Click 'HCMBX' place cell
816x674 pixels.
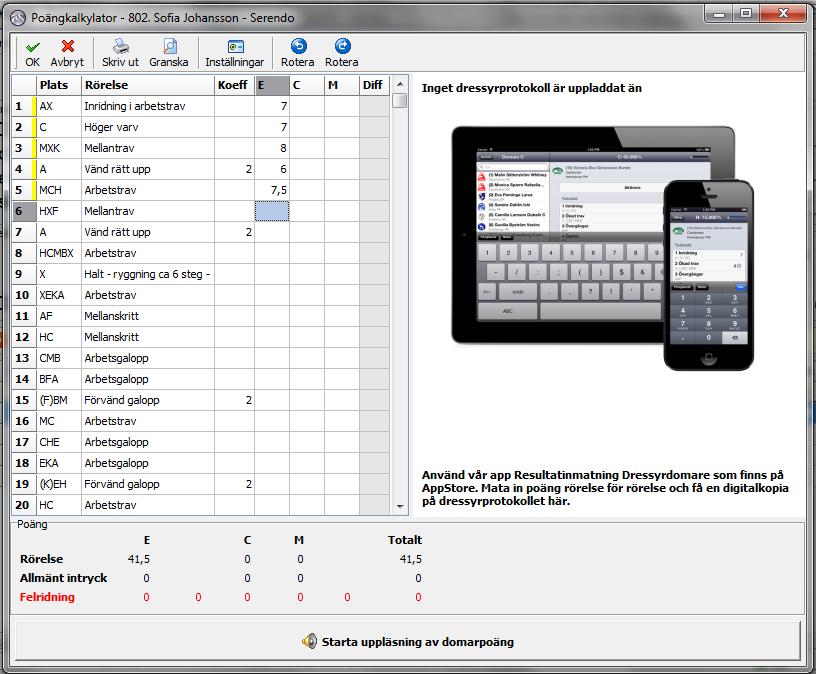click(x=59, y=253)
